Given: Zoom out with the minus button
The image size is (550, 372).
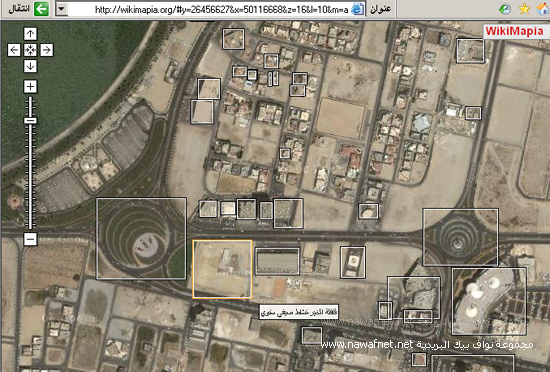Looking at the screenshot, I should [x=30, y=239].
